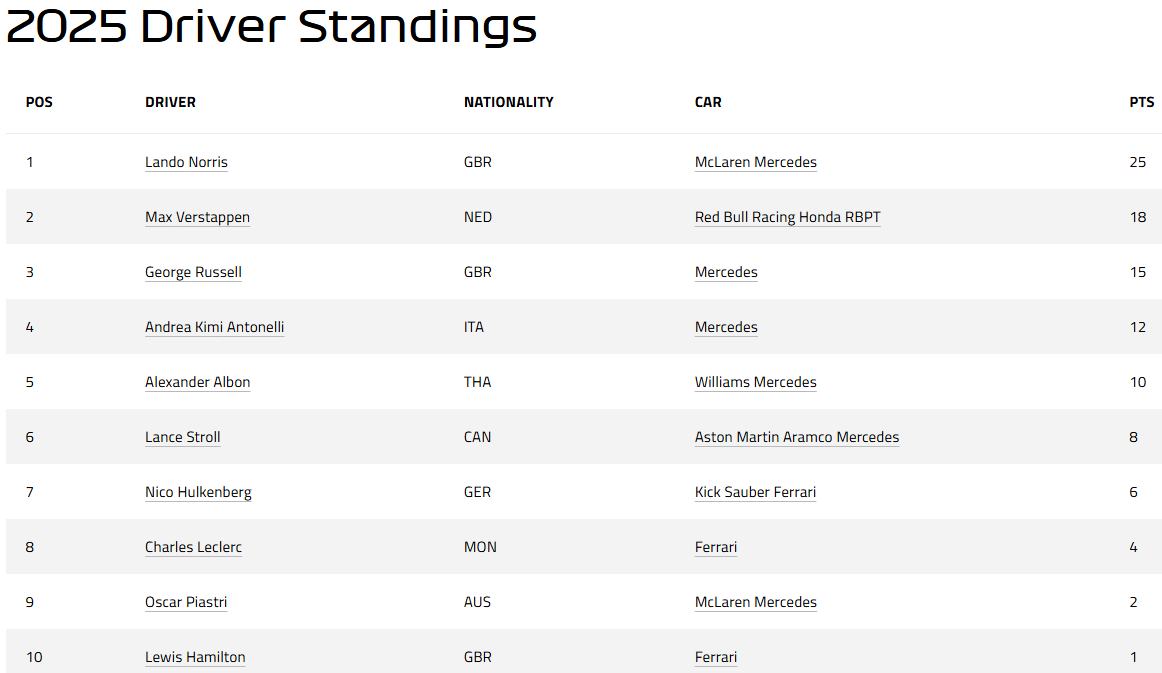Open Ferrari link in Leclerc row

point(716,547)
